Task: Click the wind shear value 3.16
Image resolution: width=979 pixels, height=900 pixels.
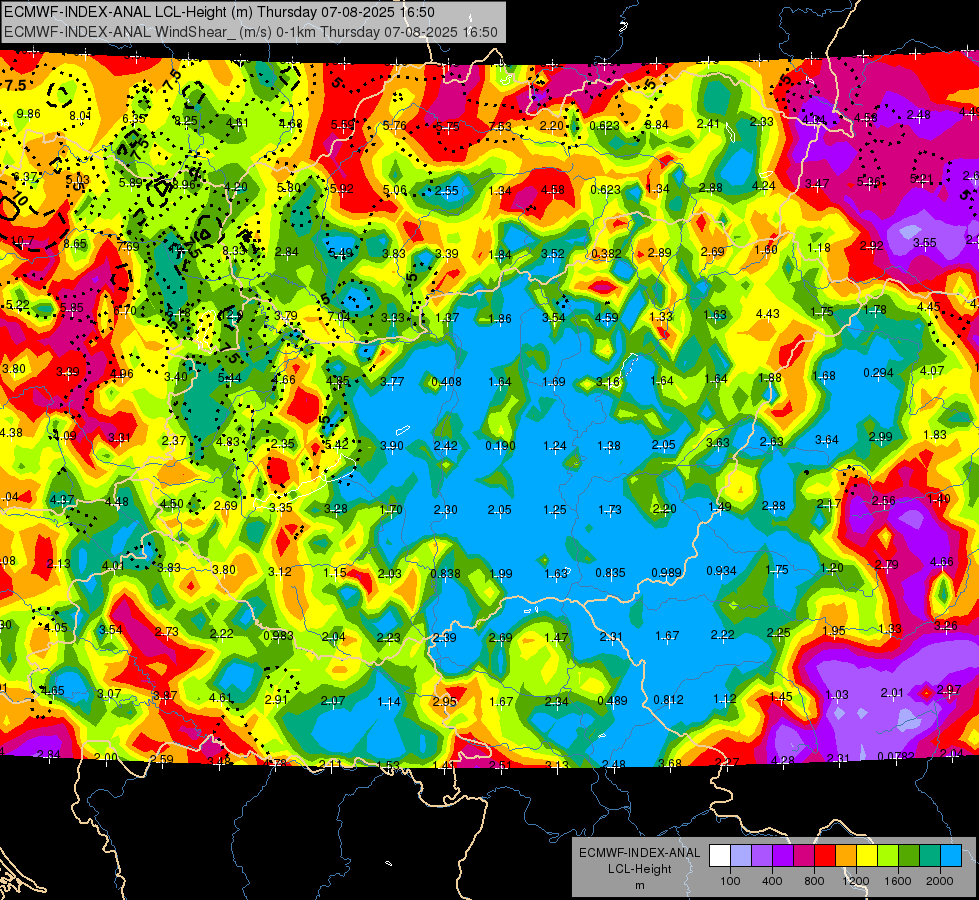Action: (608, 381)
